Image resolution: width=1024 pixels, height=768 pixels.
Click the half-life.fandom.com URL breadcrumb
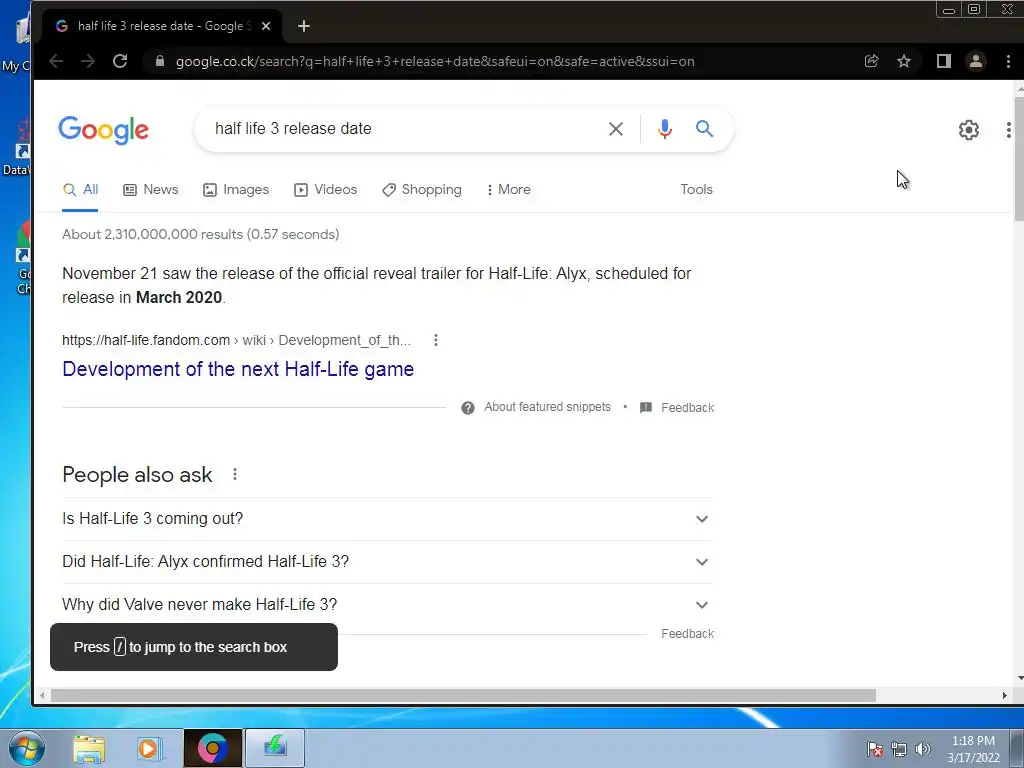[x=236, y=340]
